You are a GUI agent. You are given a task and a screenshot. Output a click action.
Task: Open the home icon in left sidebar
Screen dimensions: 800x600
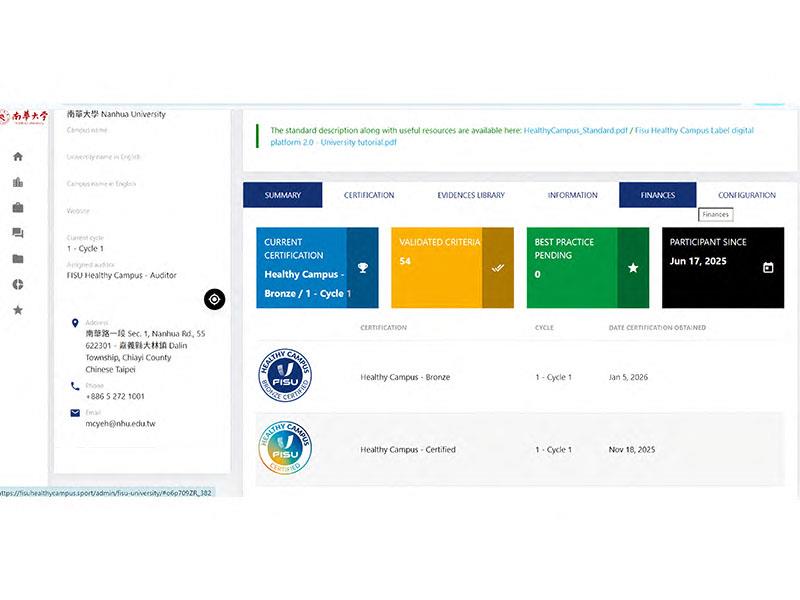coord(18,157)
